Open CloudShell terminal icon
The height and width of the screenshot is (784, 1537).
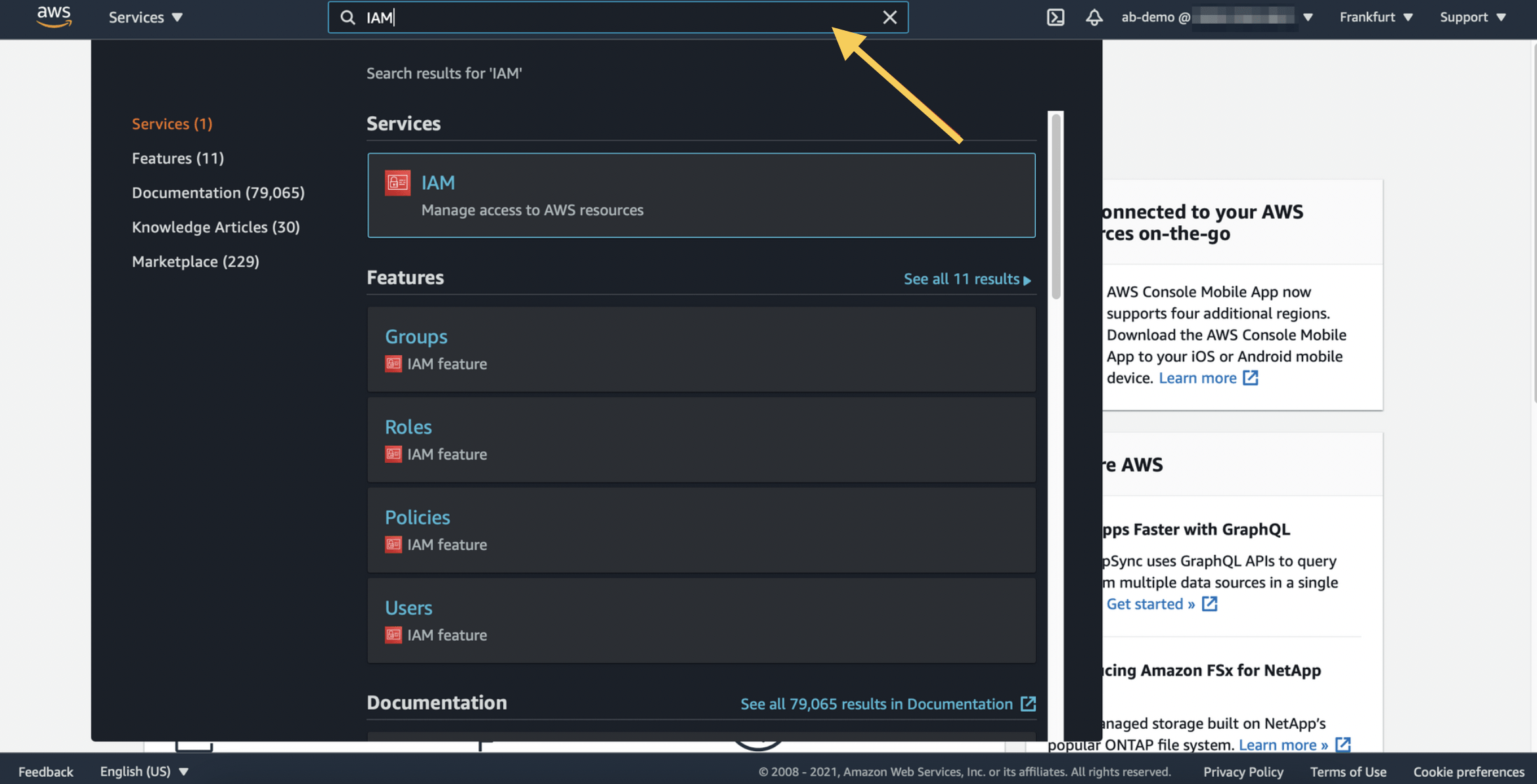pos(1055,17)
